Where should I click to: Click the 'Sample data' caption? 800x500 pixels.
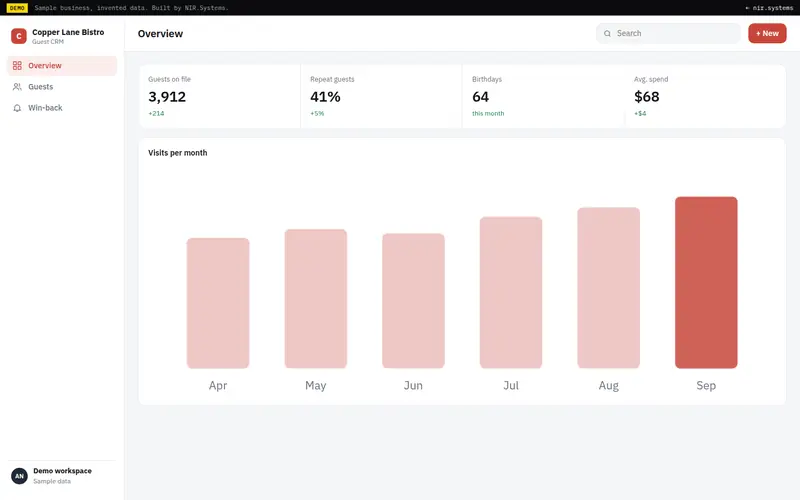point(52,481)
